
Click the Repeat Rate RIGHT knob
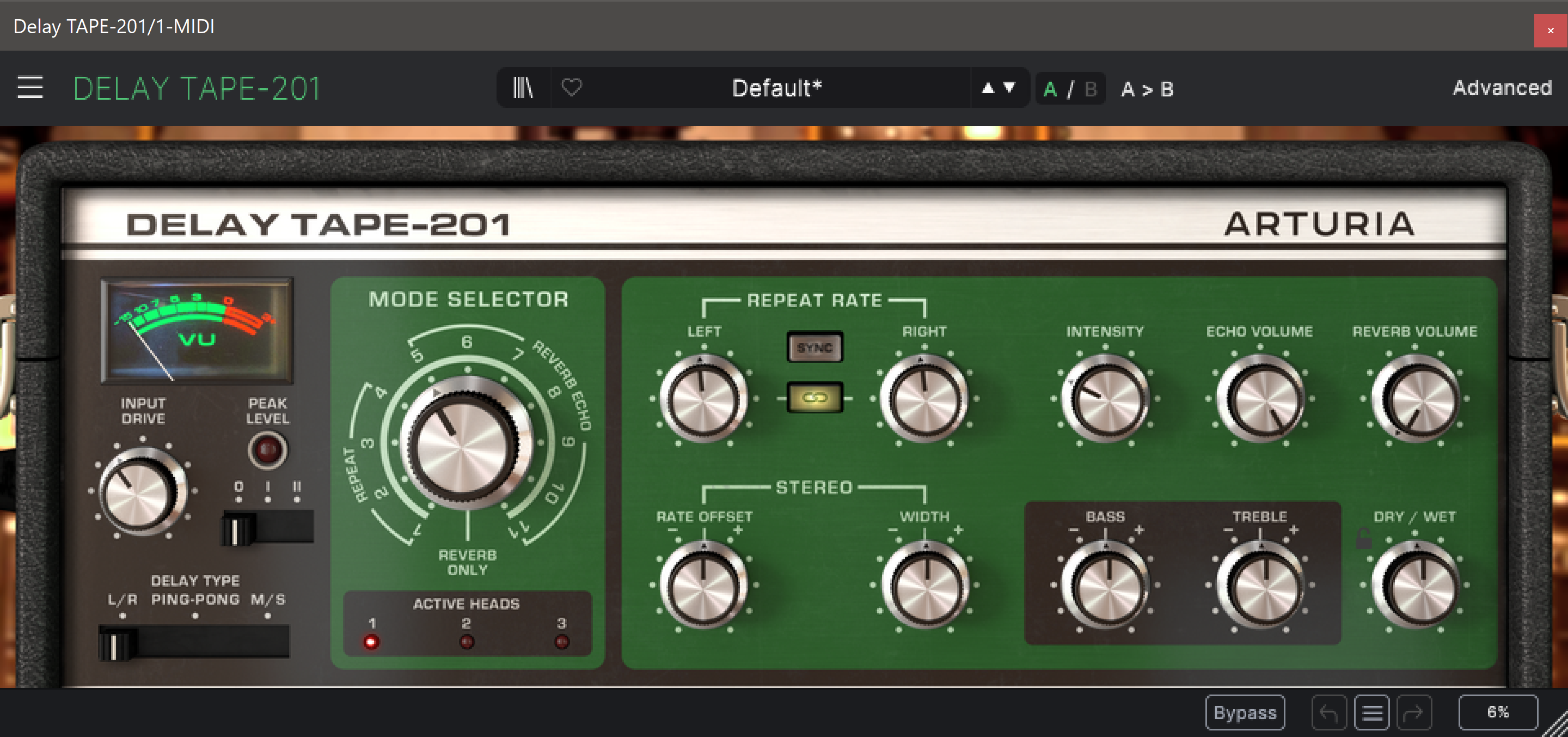(x=924, y=398)
